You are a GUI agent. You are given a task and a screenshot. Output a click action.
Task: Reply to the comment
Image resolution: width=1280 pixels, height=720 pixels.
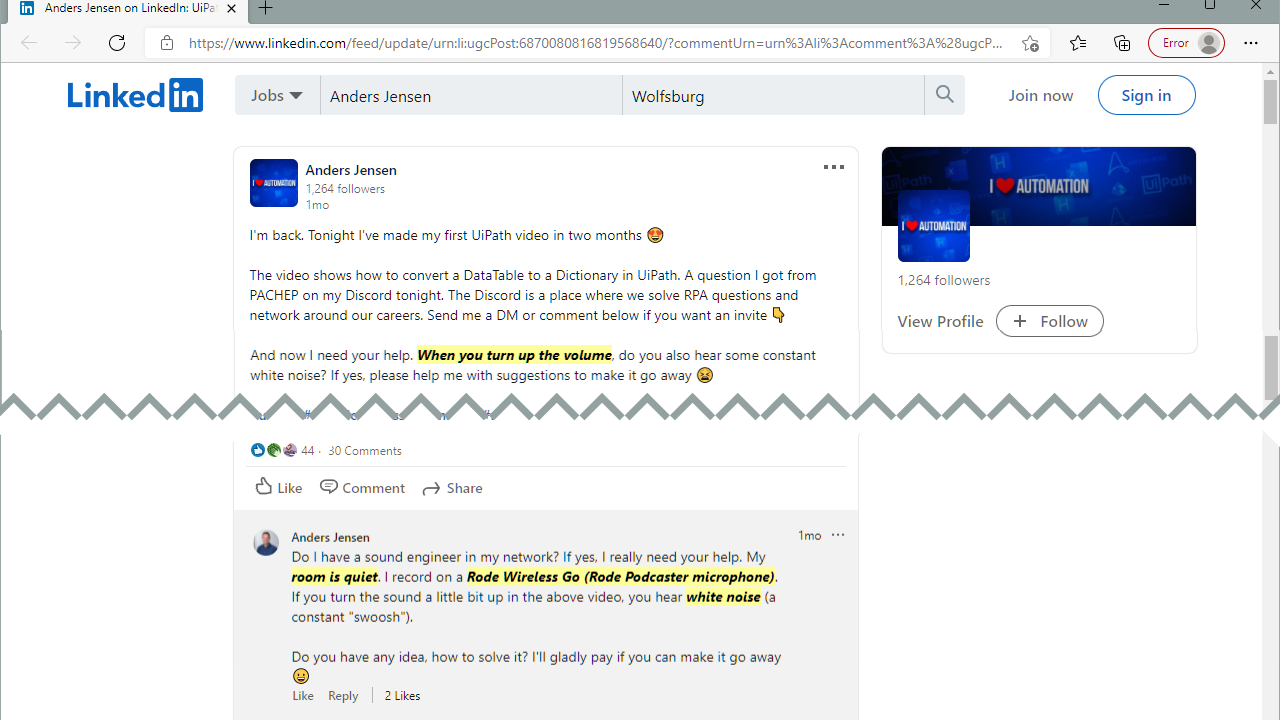(343, 695)
